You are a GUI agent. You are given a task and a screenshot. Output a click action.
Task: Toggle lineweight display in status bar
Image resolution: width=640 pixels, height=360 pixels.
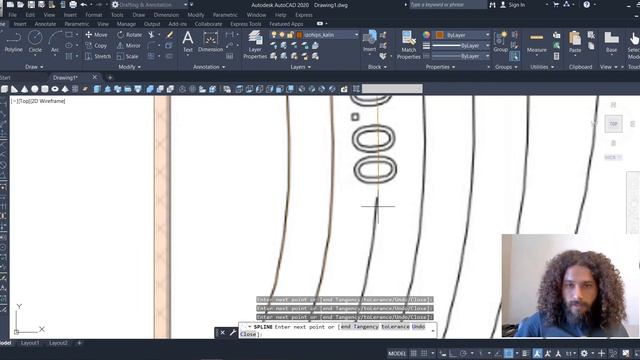525,353
